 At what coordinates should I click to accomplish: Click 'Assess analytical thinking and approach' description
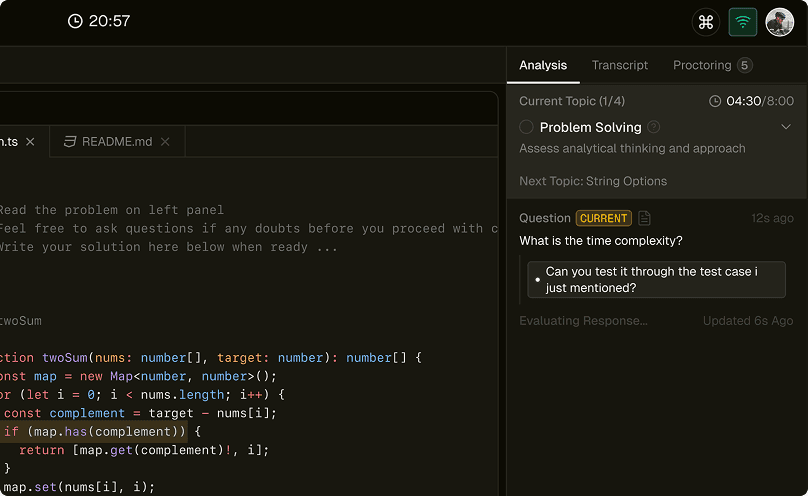pyautogui.click(x=632, y=148)
